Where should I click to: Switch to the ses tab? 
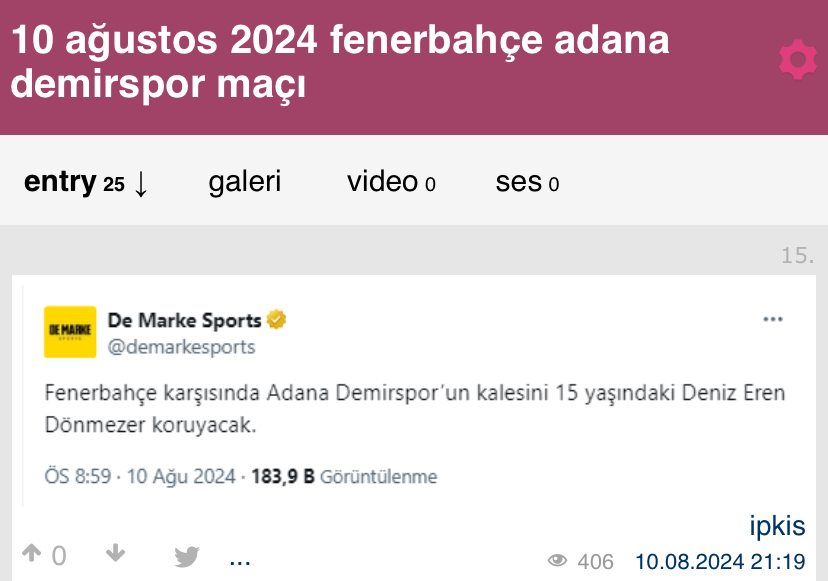tap(527, 182)
